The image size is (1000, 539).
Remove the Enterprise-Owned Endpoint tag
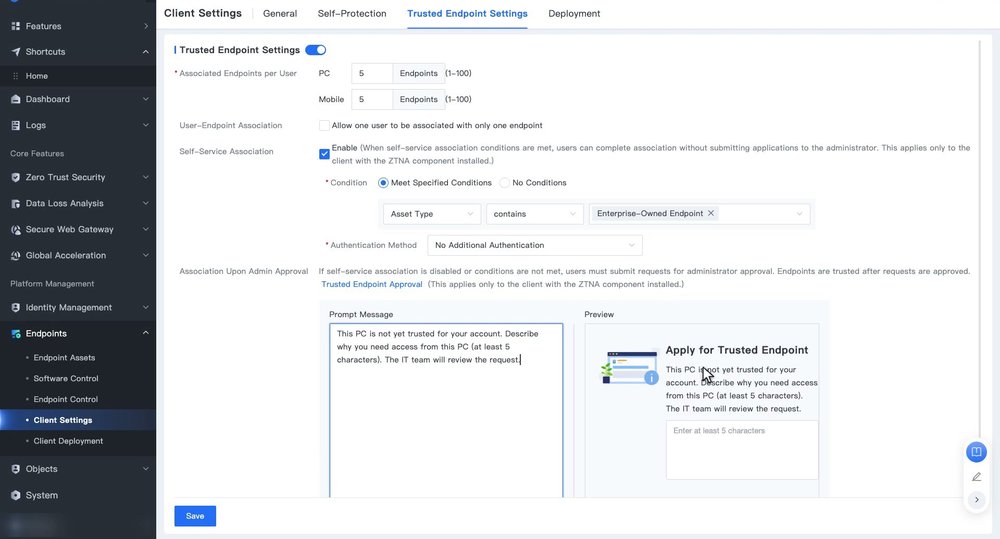point(710,214)
